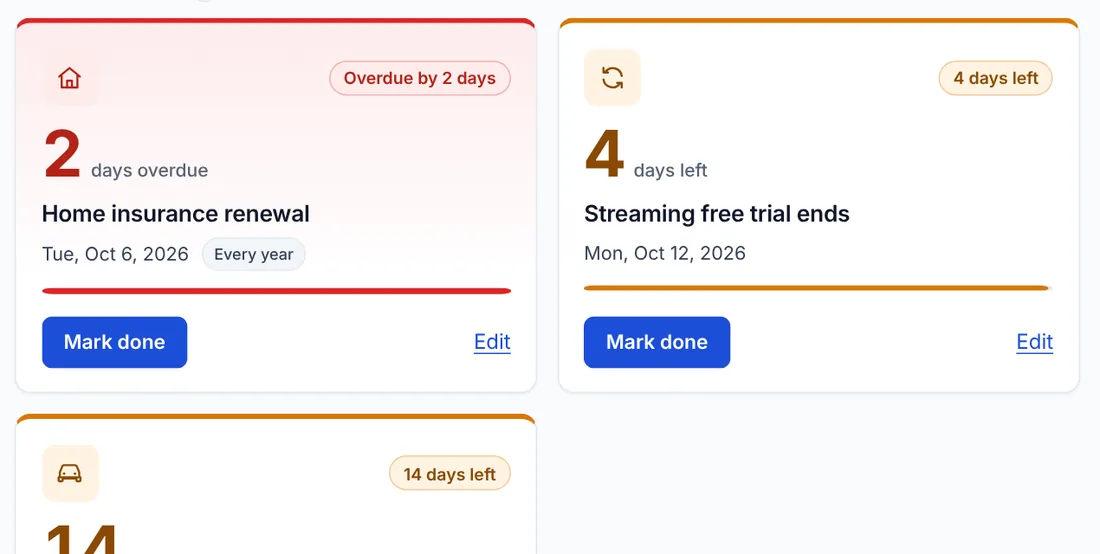The image size is (1100, 554).
Task: Click the Overdue by 2 days badge
Action: (x=420, y=78)
